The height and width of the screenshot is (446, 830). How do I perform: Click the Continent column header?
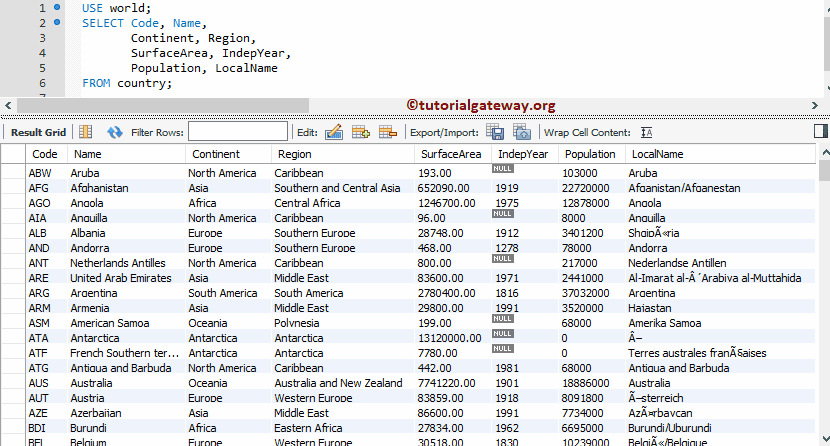[x=216, y=154]
